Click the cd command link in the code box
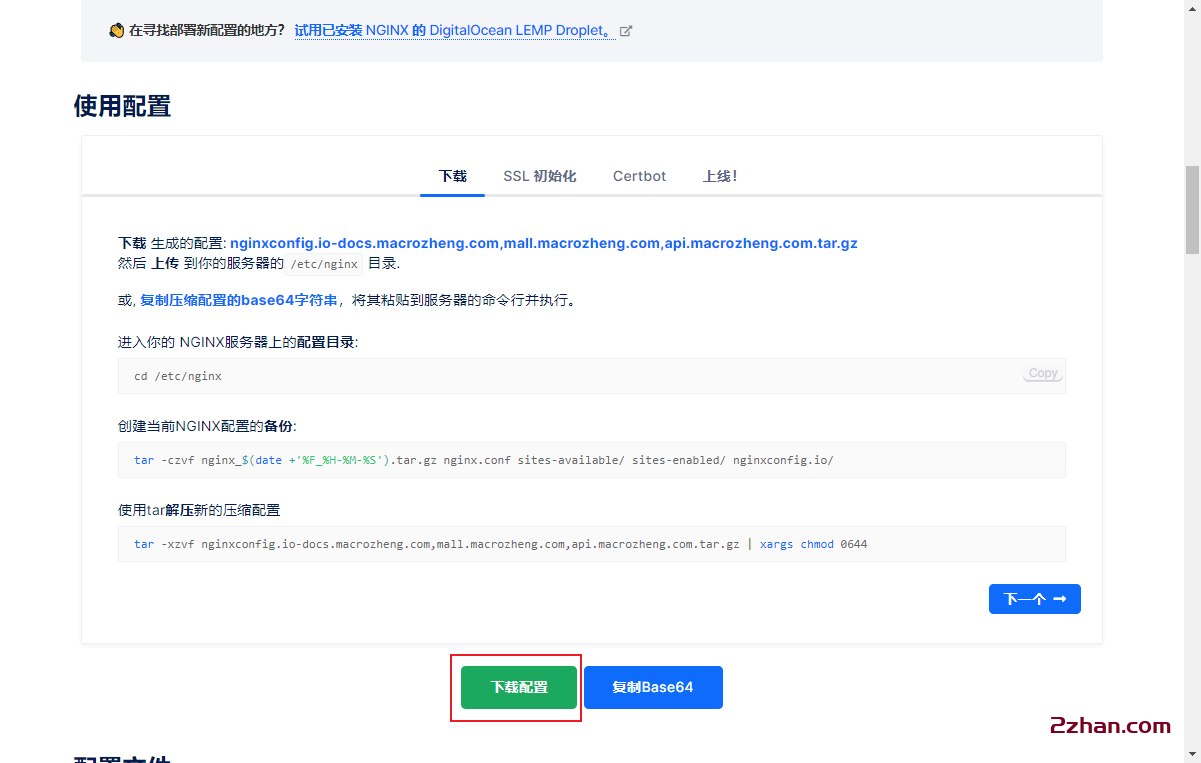 140,376
